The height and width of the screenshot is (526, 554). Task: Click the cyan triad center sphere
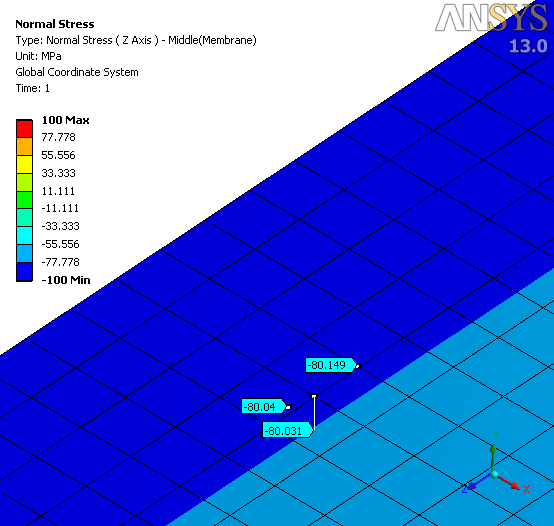(494, 475)
